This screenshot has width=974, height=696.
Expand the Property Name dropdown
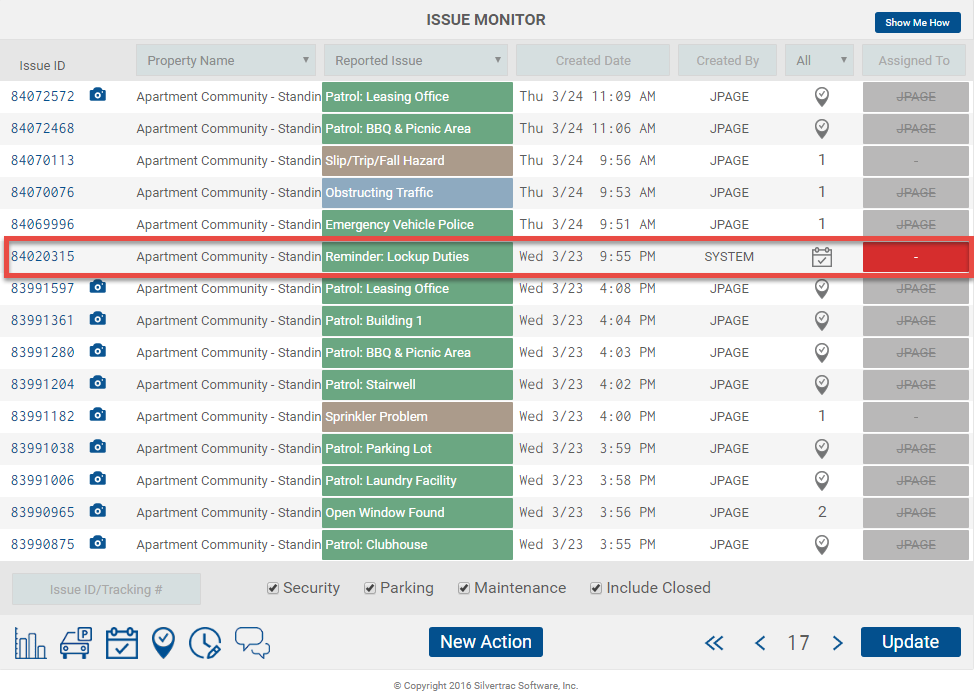[x=226, y=60]
